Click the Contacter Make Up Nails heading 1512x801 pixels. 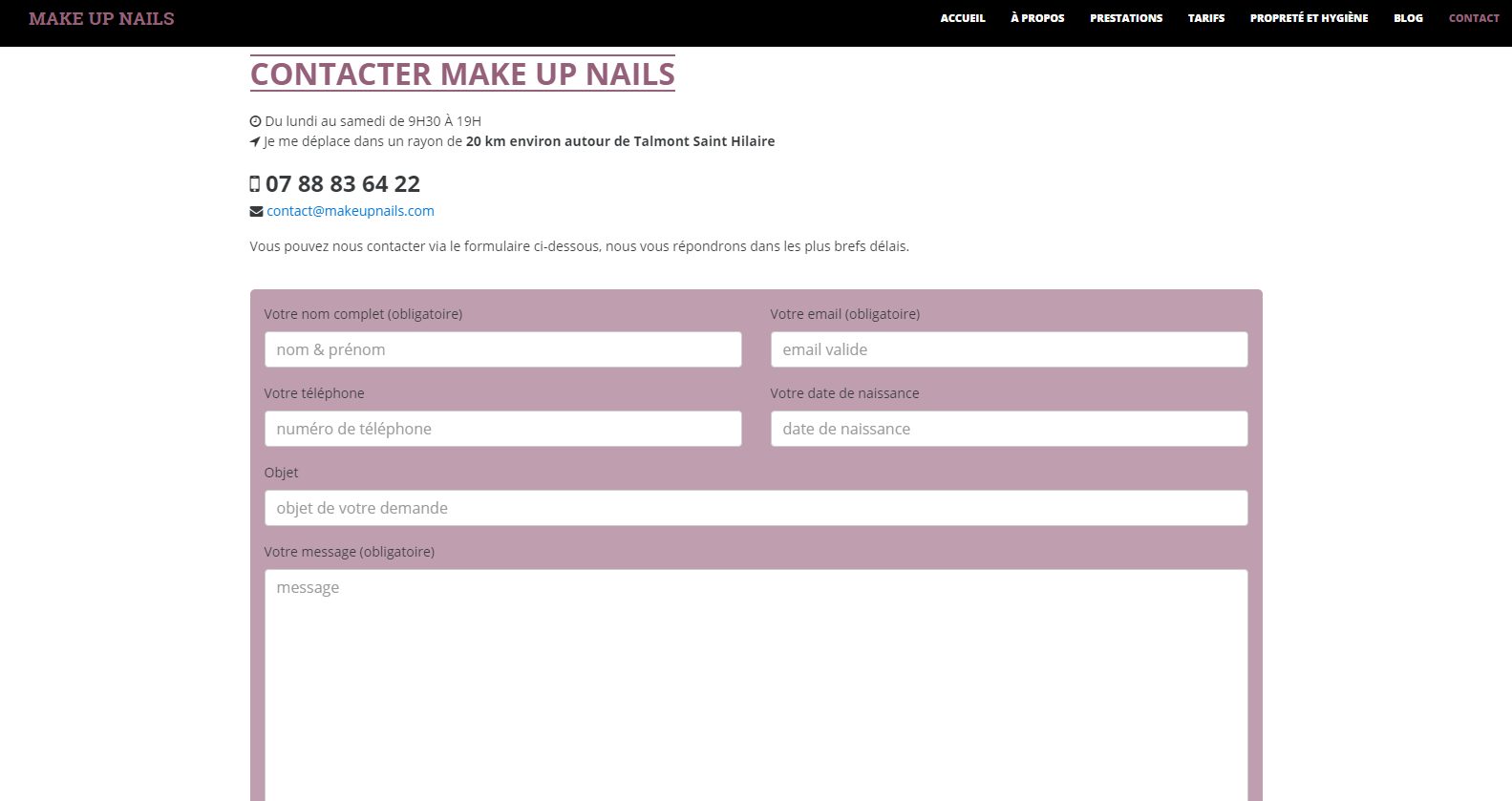[x=462, y=74]
